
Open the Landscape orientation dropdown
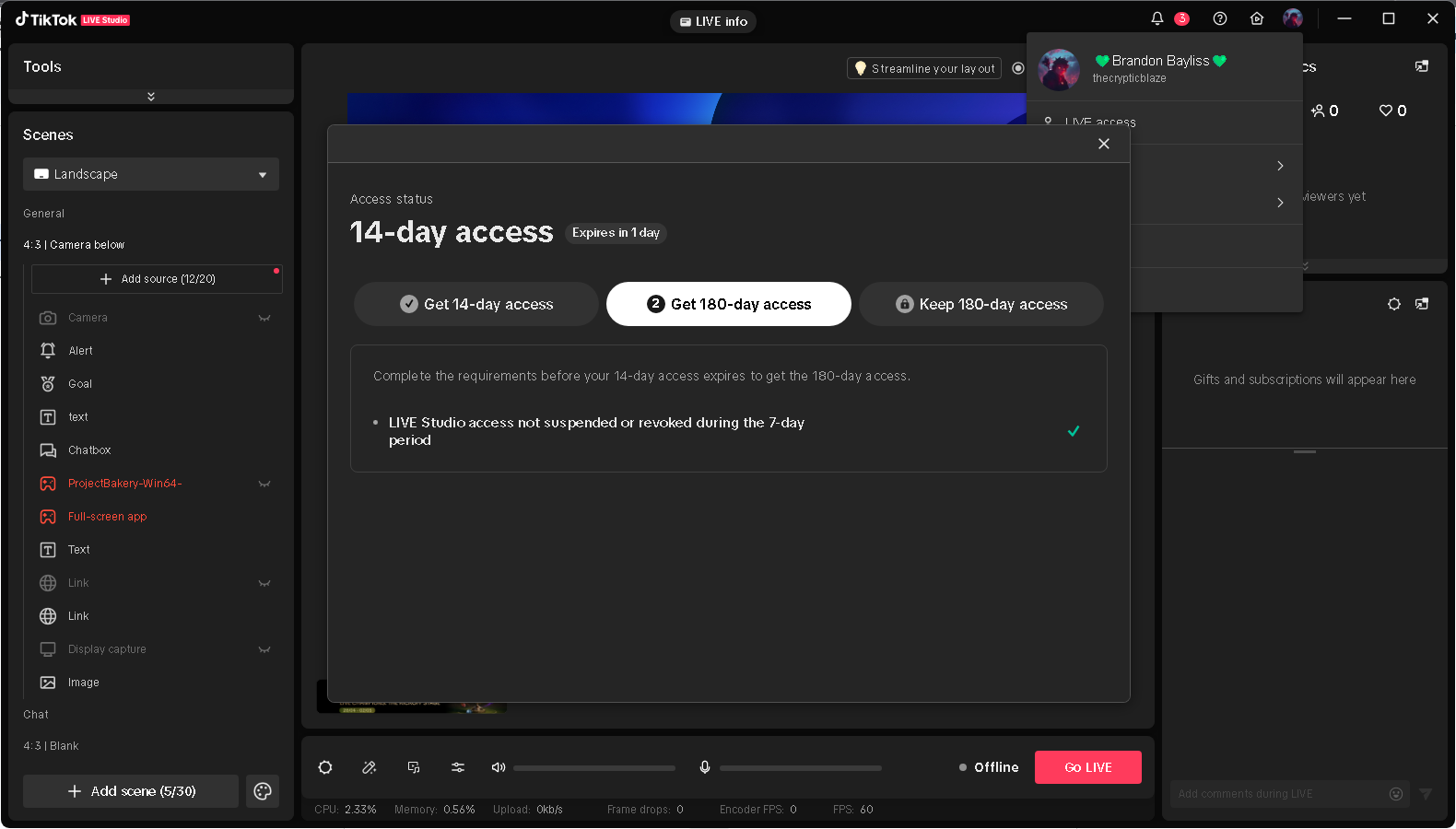click(151, 174)
